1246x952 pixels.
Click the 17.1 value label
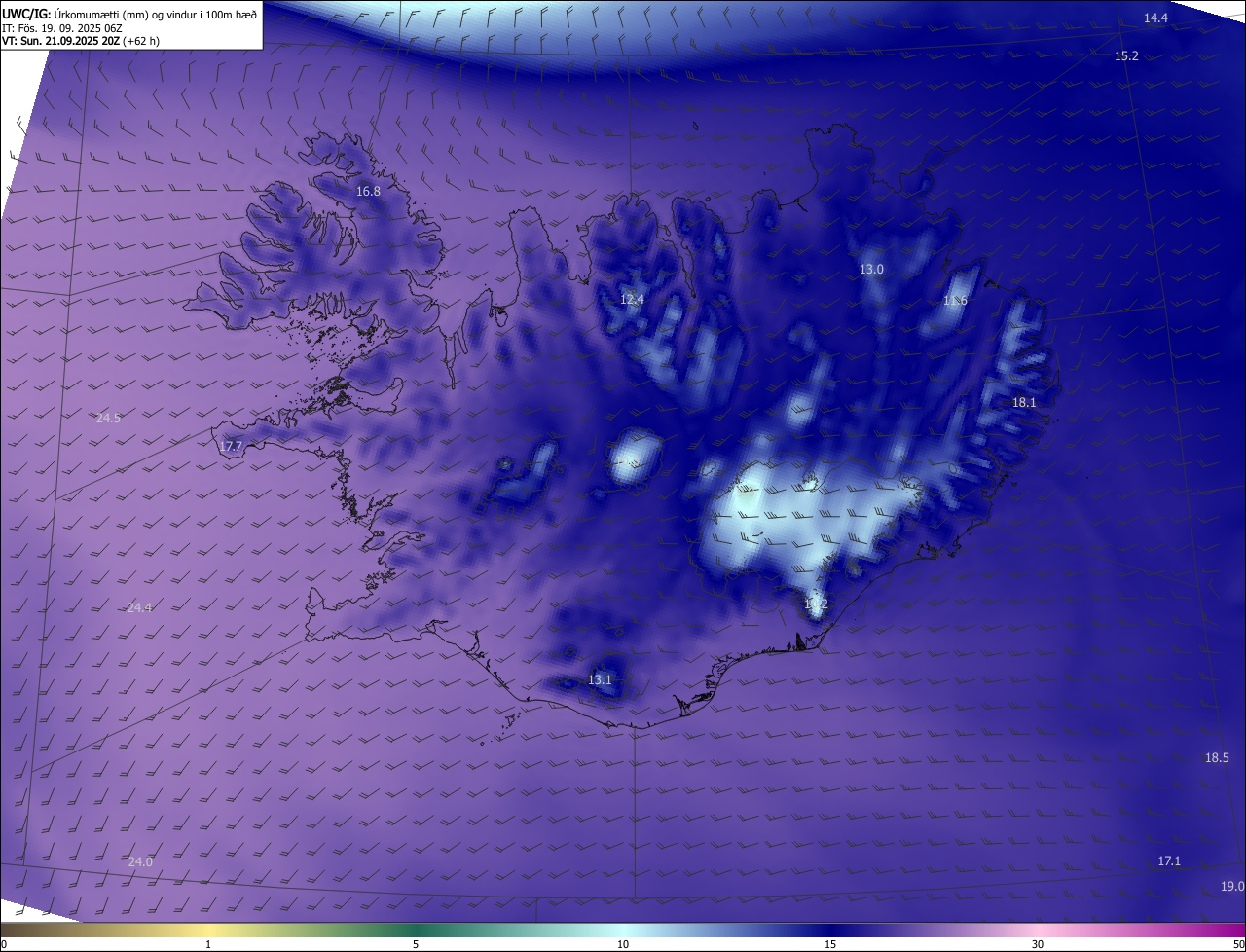click(1169, 861)
